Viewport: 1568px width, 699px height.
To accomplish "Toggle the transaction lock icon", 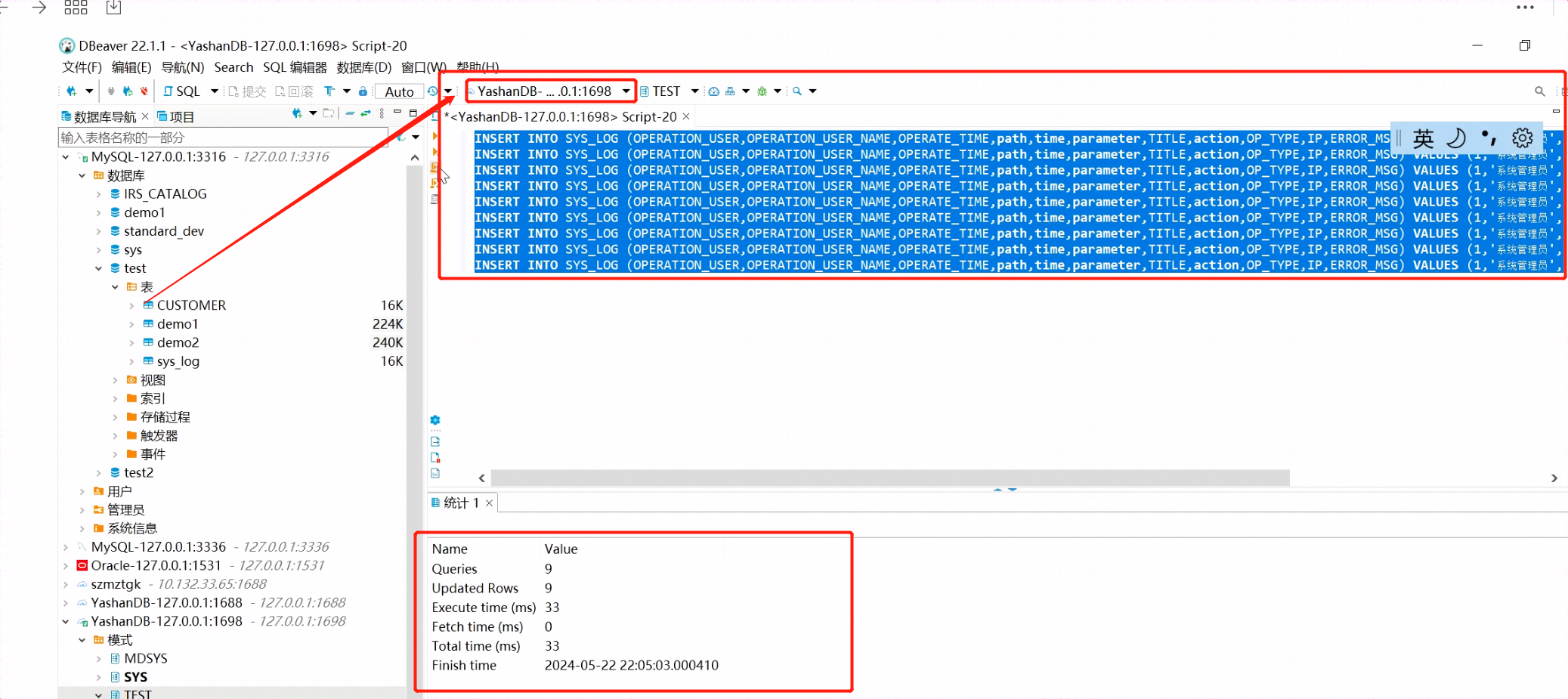I will (x=363, y=91).
